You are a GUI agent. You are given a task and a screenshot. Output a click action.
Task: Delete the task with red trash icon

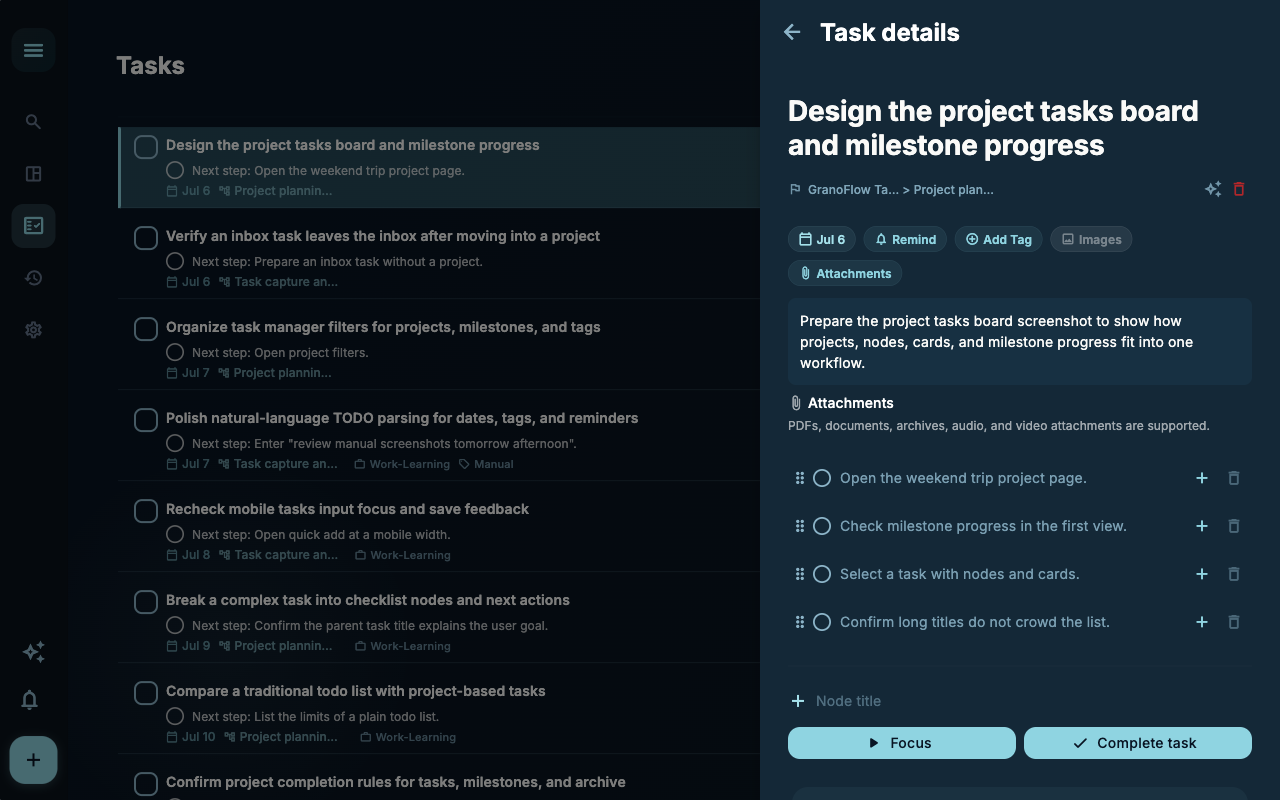coord(1239,189)
